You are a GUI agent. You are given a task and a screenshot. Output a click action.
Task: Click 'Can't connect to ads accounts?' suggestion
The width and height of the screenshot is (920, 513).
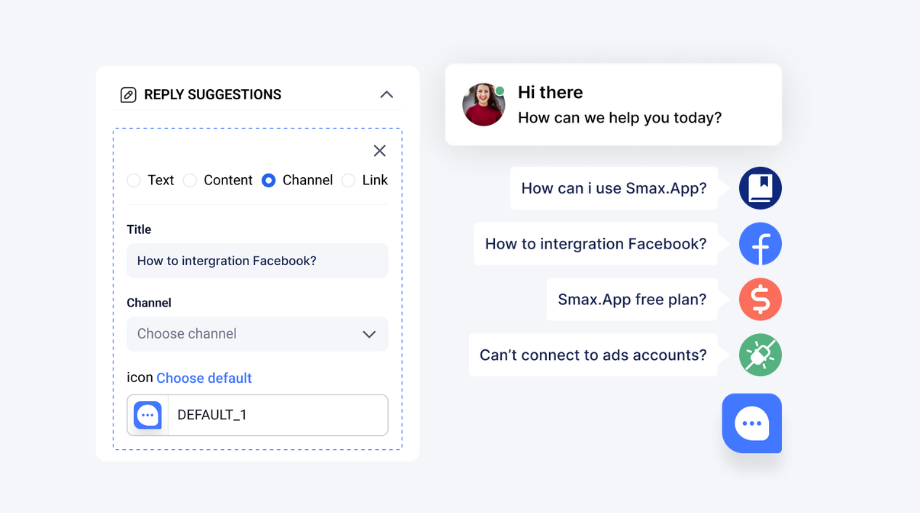click(x=593, y=355)
